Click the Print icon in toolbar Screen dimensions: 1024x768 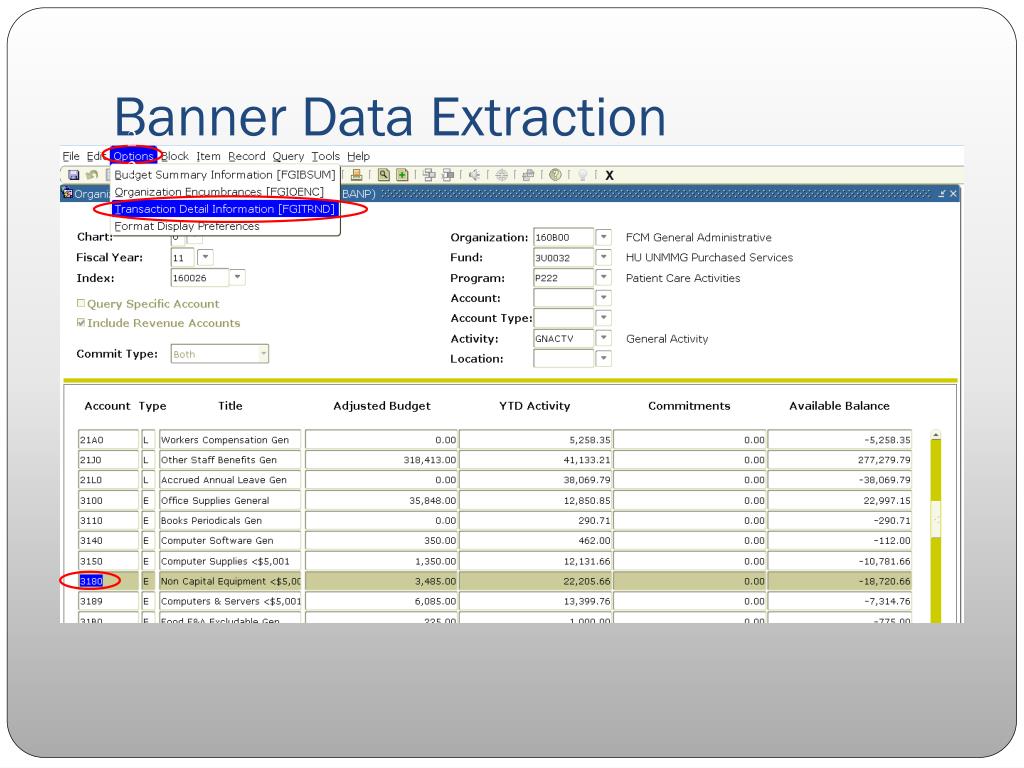click(x=357, y=175)
